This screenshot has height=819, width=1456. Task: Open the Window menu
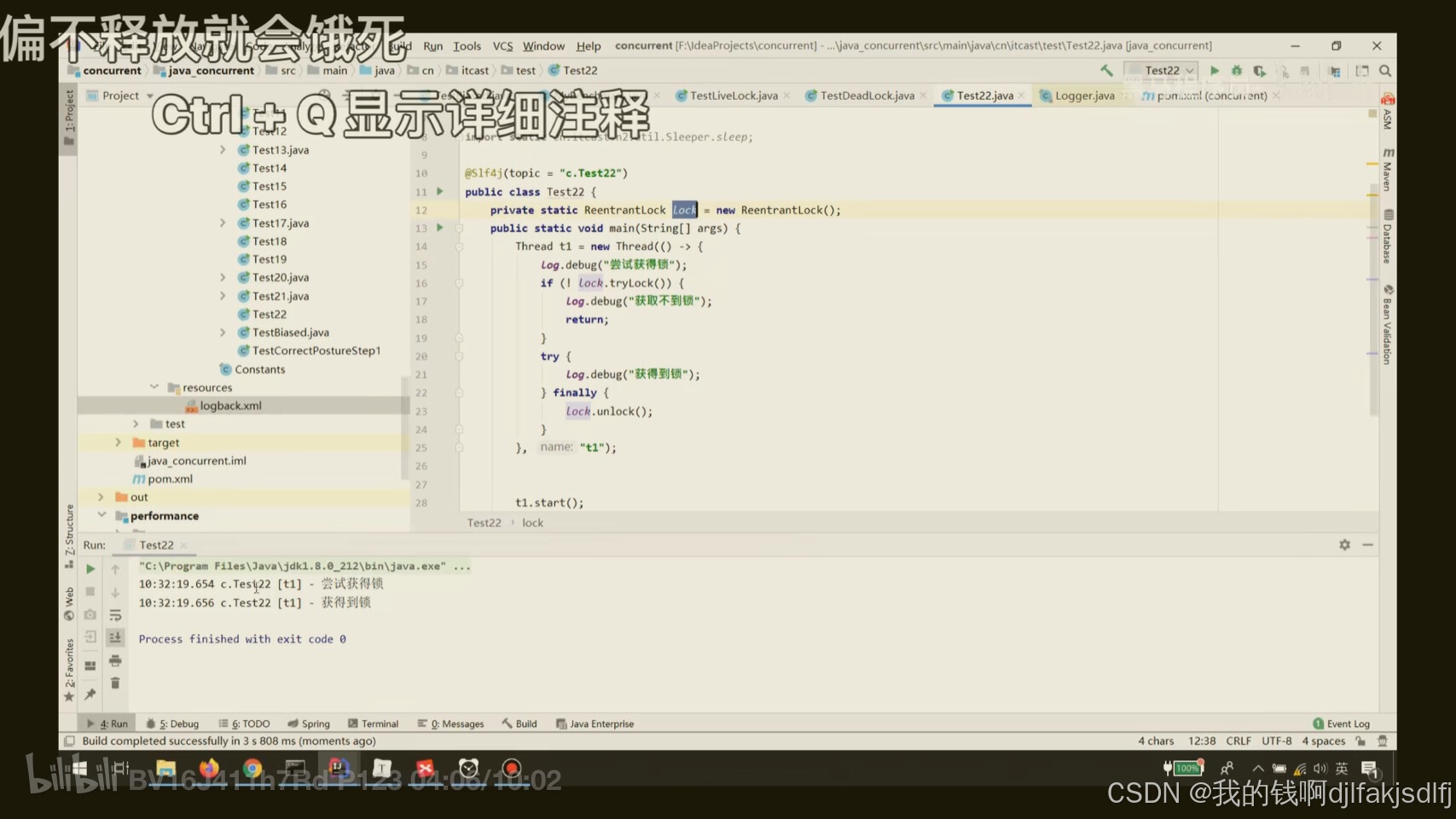tap(543, 46)
